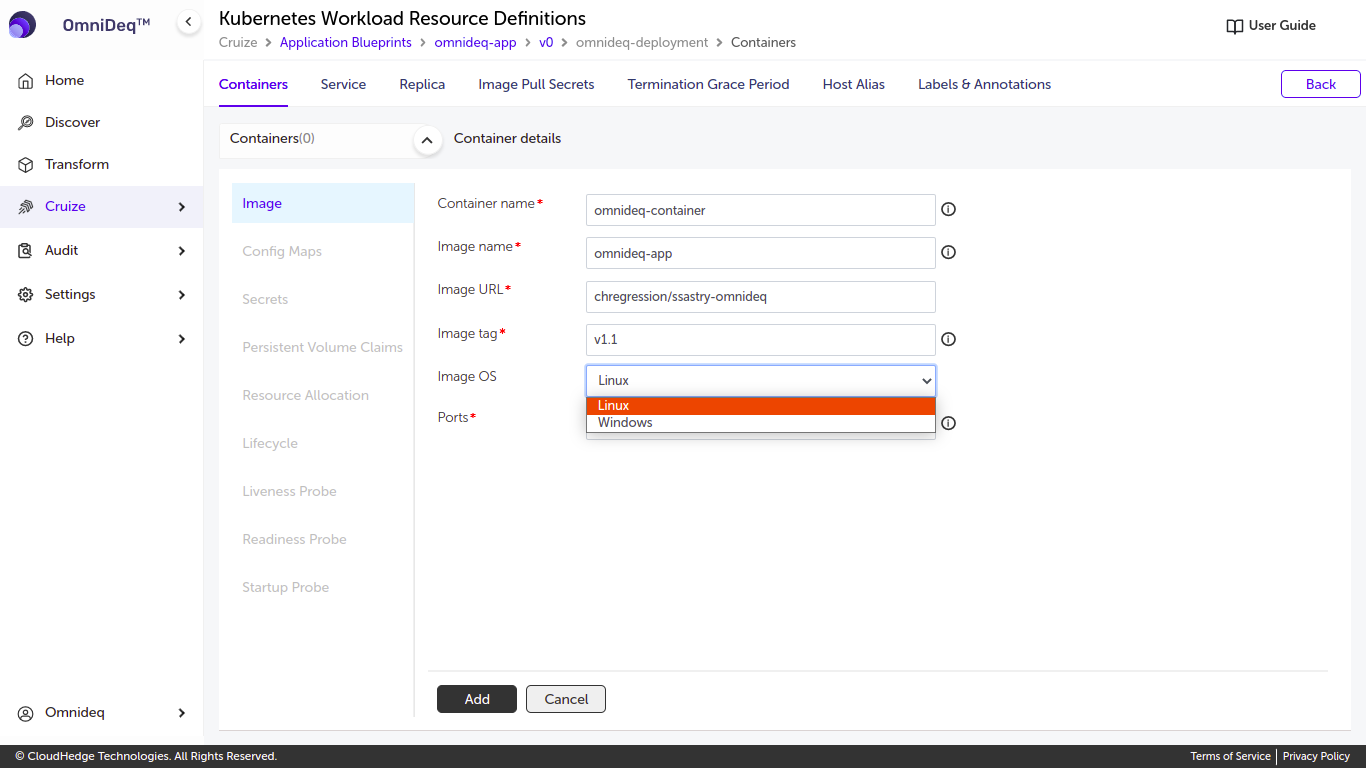Click the Back button
Screen dimensions: 1366x768
(x=1320, y=84)
